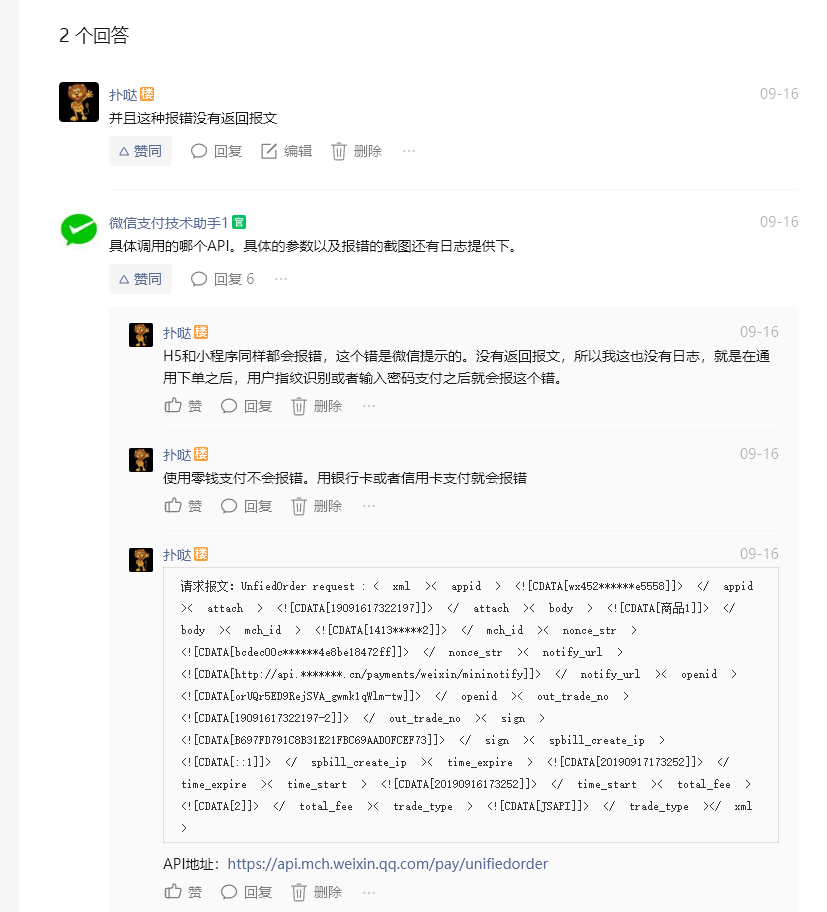Upvote 微信支付技术助手1's answer with 赞同
This screenshot has width=827, height=912.
(140, 279)
